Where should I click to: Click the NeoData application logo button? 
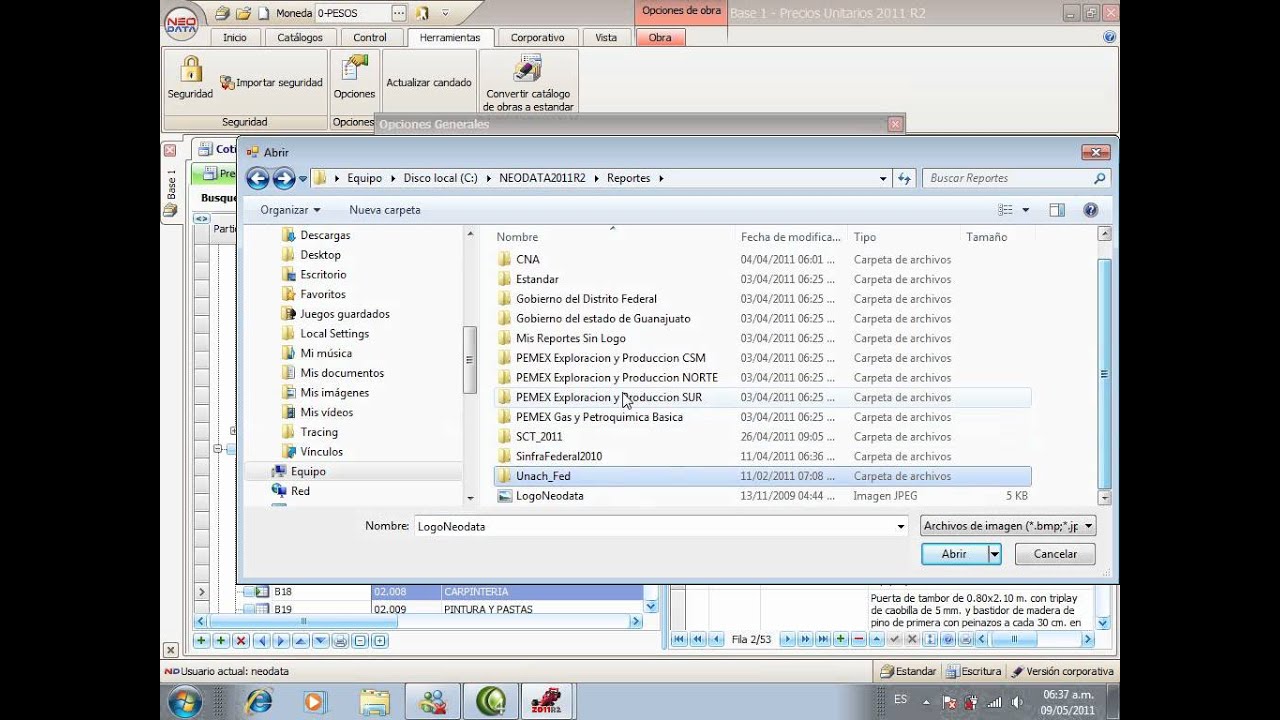[x=181, y=23]
